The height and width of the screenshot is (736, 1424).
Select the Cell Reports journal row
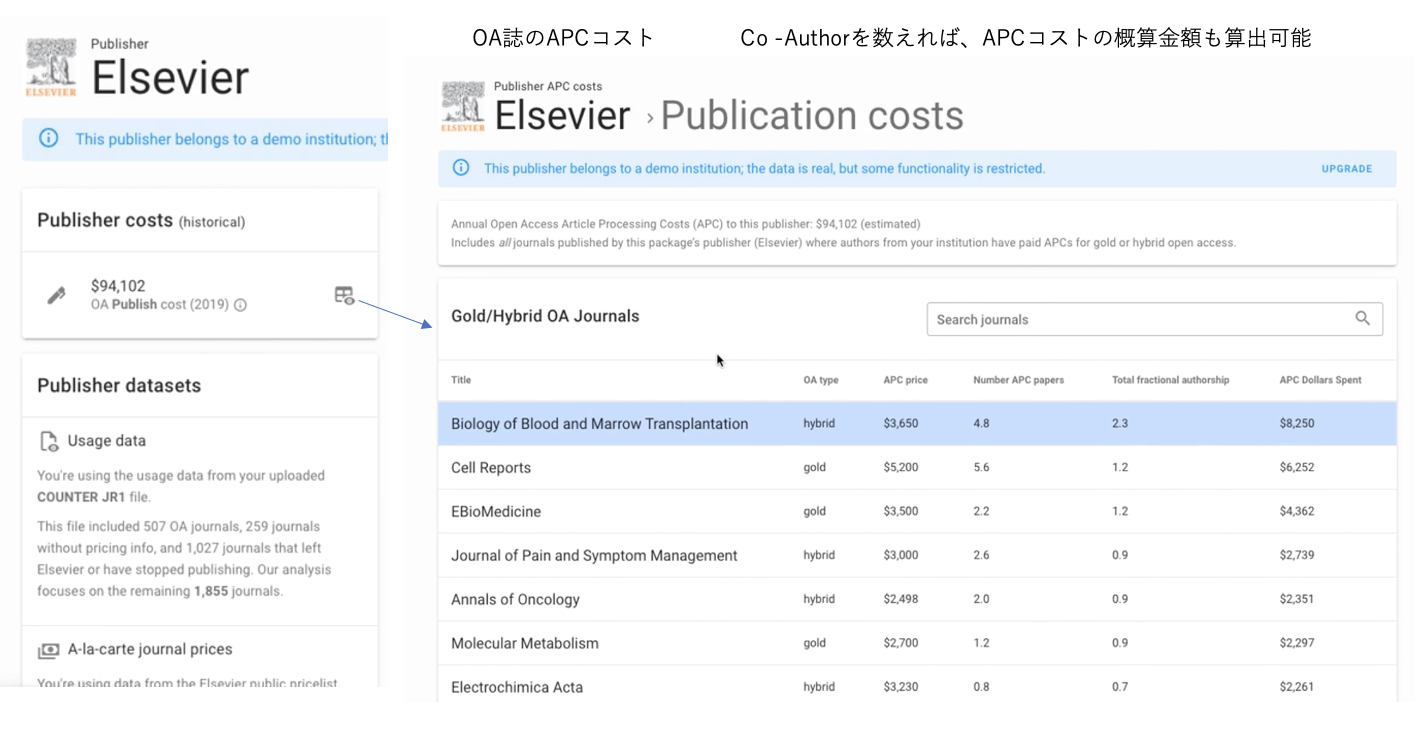pos(917,468)
